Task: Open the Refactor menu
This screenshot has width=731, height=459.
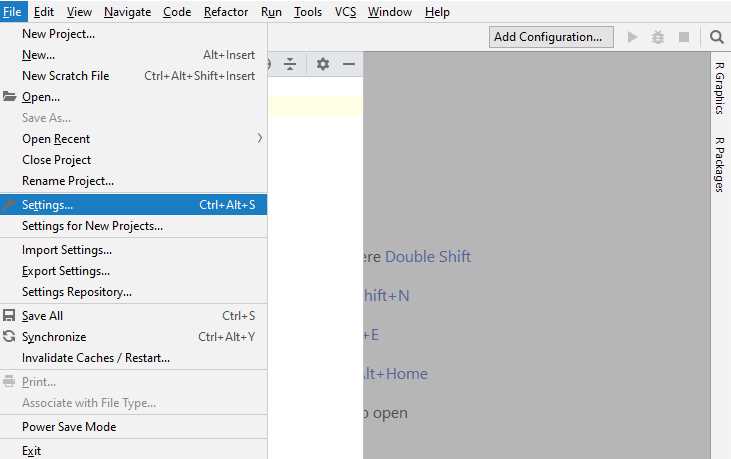Action: (226, 12)
